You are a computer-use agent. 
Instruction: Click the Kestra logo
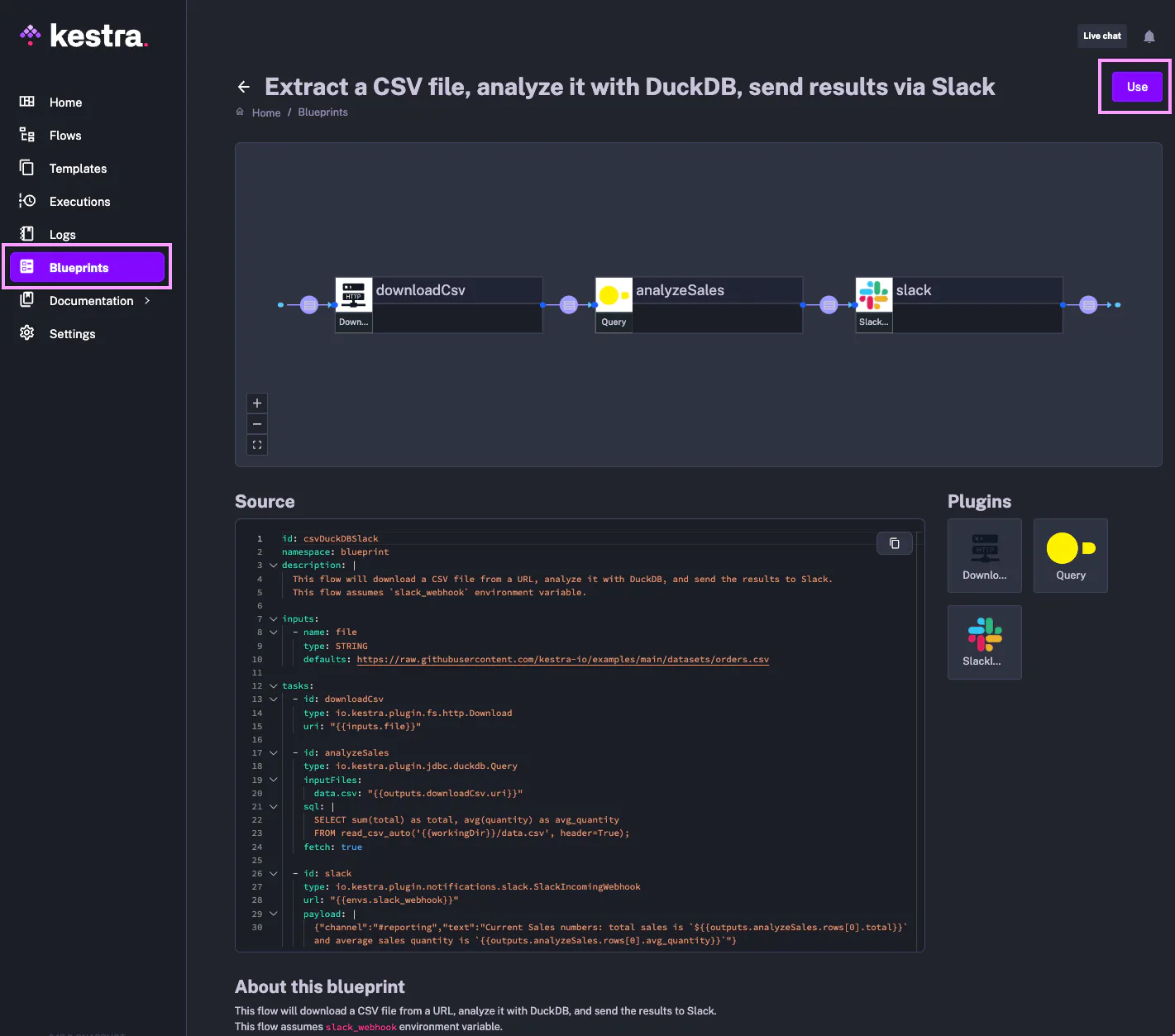click(x=84, y=36)
